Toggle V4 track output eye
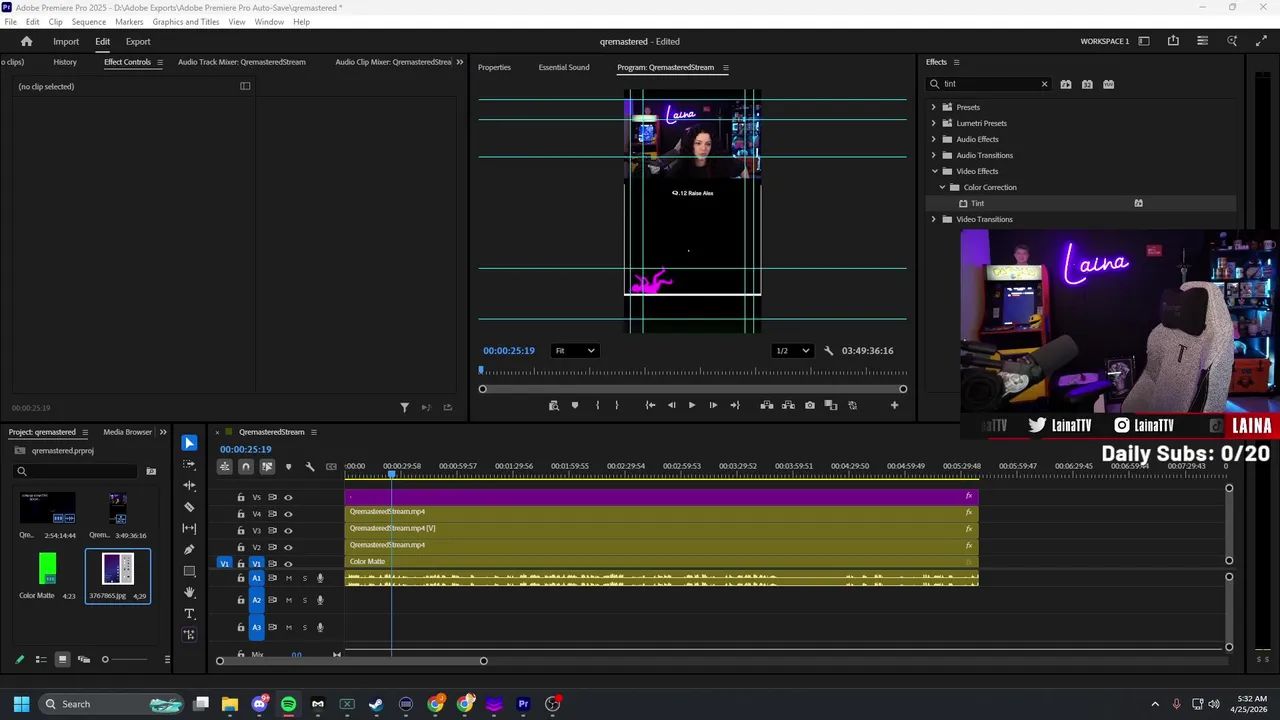The height and width of the screenshot is (720, 1280). (x=288, y=514)
